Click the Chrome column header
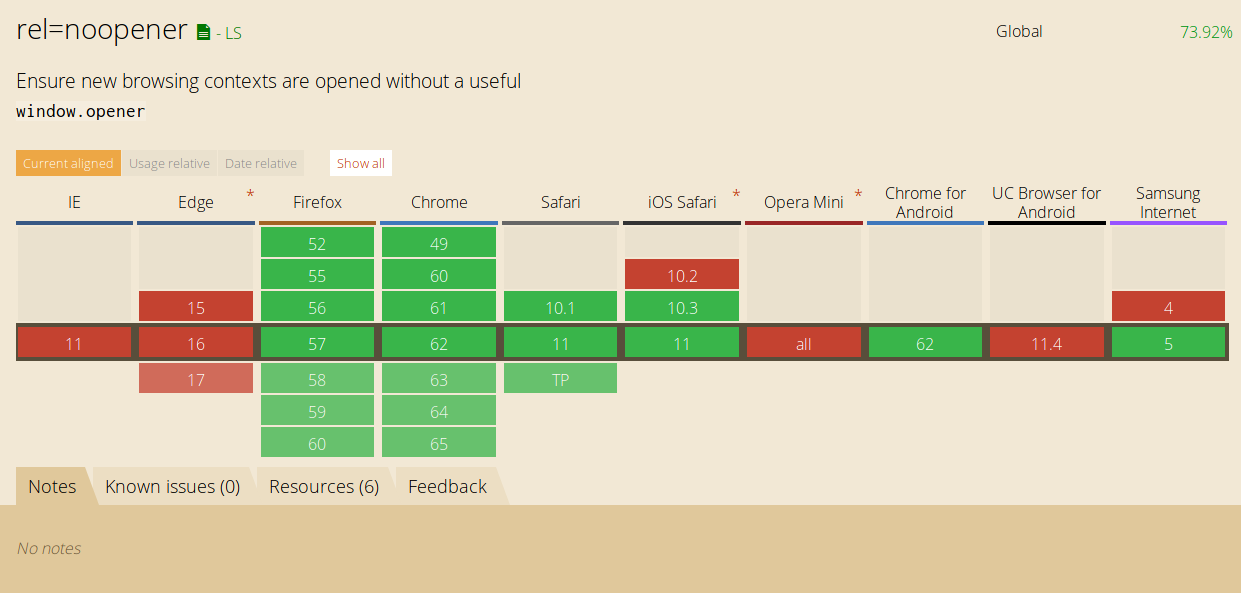Screen dimensions: 1241x593 click(x=439, y=203)
